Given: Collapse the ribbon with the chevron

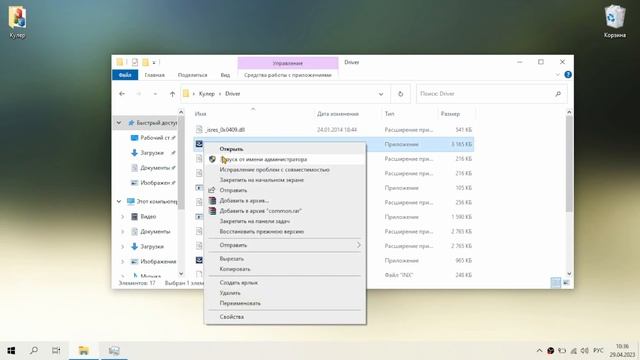Looking at the screenshot, I should coord(558,75).
